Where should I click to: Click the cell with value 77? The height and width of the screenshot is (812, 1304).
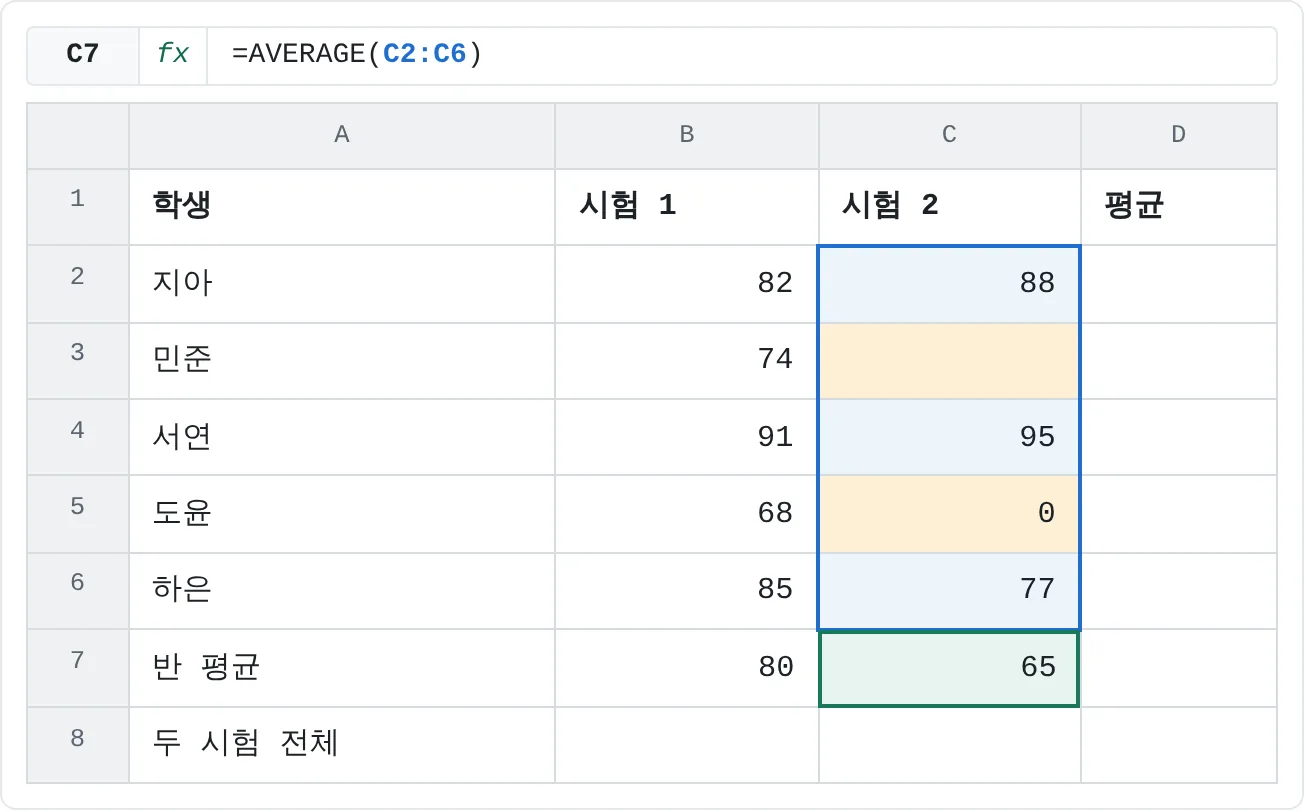tap(950, 591)
